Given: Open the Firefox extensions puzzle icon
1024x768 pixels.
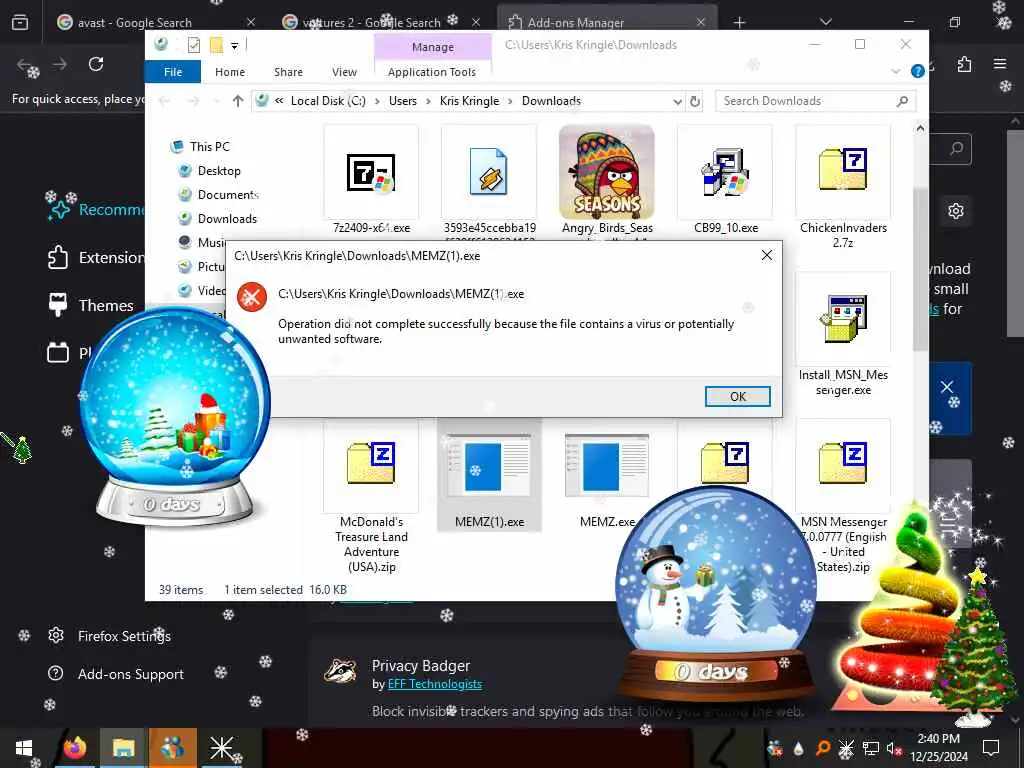Looking at the screenshot, I should tap(964, 64).
